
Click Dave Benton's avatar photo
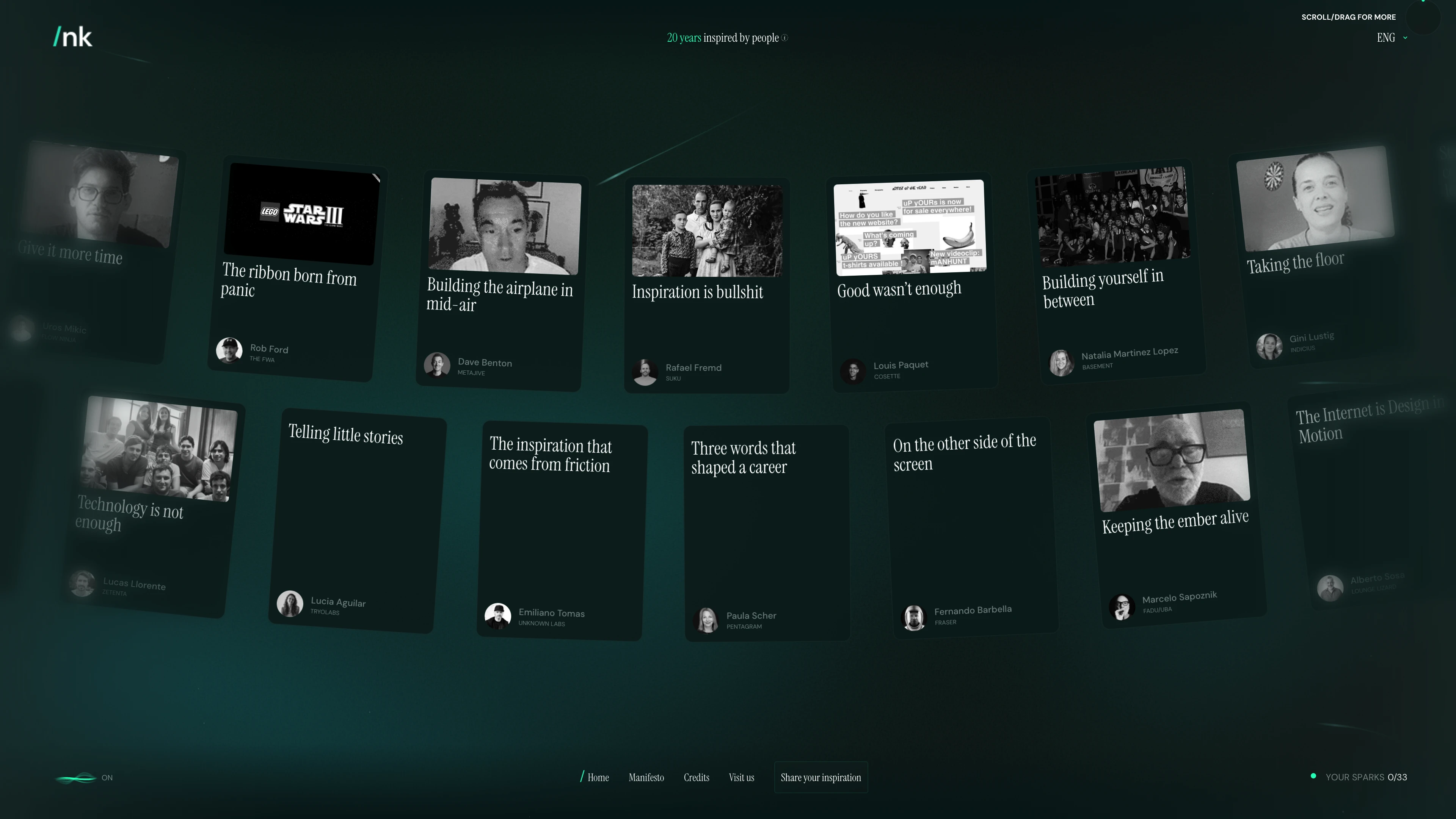[437, 364]
